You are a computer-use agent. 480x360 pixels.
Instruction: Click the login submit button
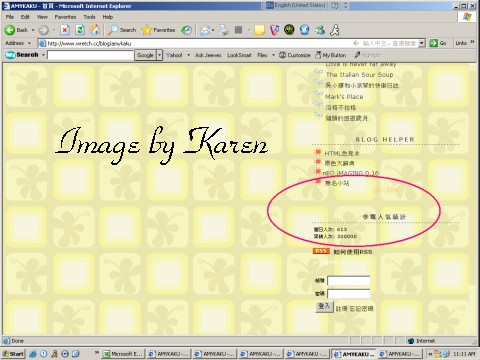pyautogui.click(x=324, y=306)
